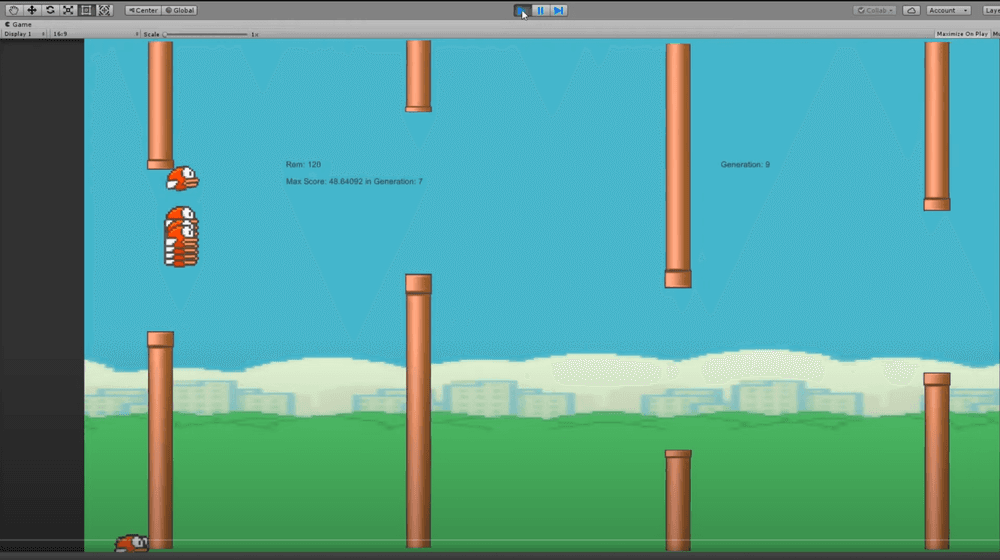Open the Display 1 dropdown
1000x560 pixels.
click(x=24, y=34)
